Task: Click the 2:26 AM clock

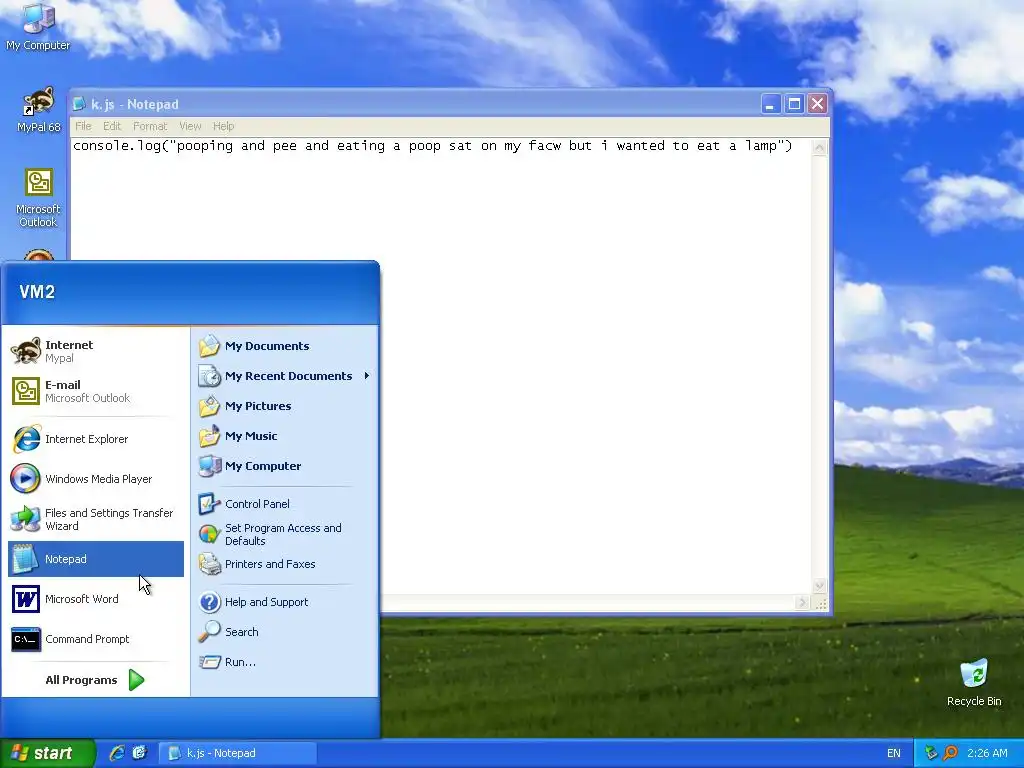Action: click(987, 753)
